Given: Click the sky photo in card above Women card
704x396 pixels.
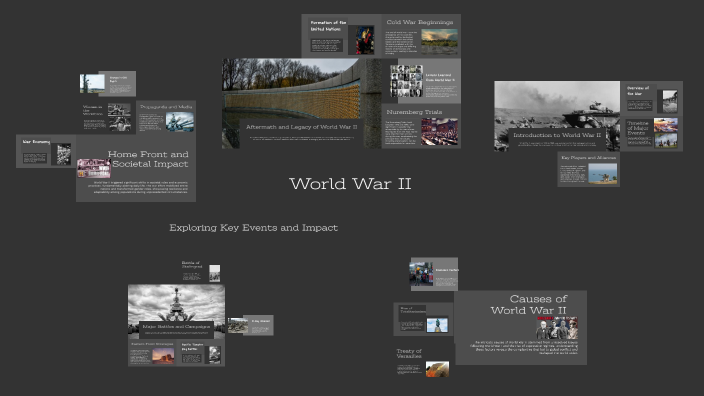Looking at the screenshot, I should tap(92, 84).
